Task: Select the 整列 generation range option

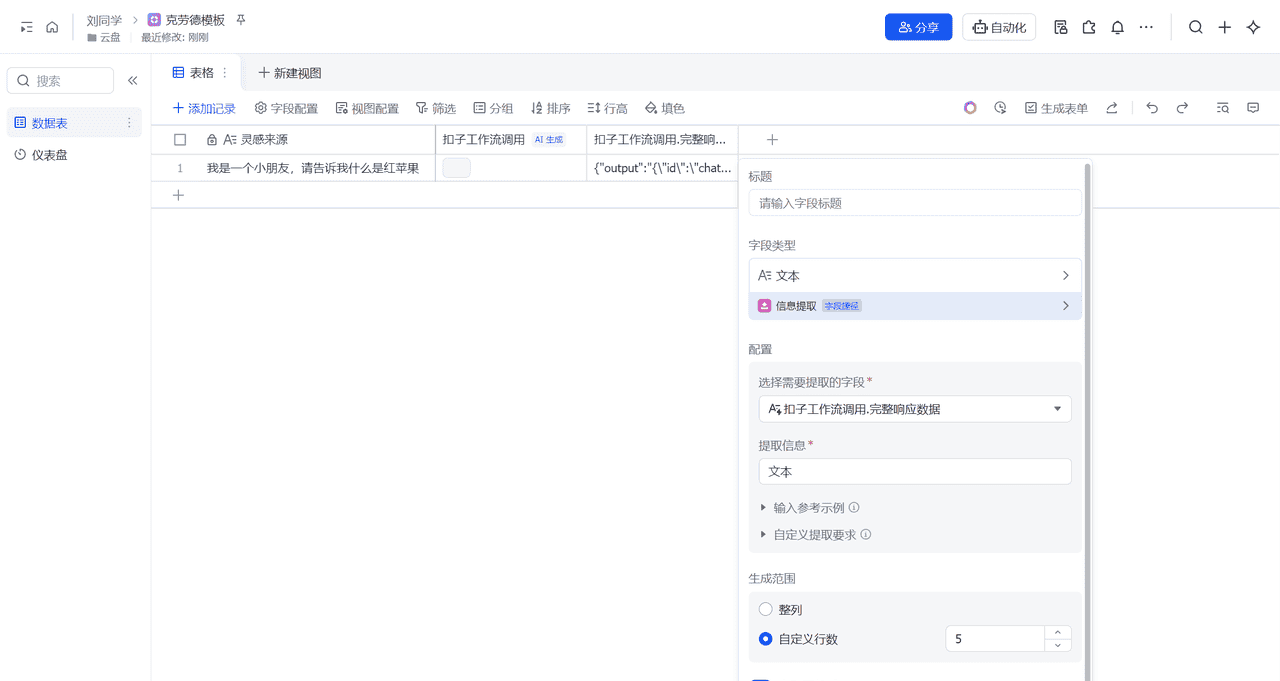Action: click(x=765, y=609)
